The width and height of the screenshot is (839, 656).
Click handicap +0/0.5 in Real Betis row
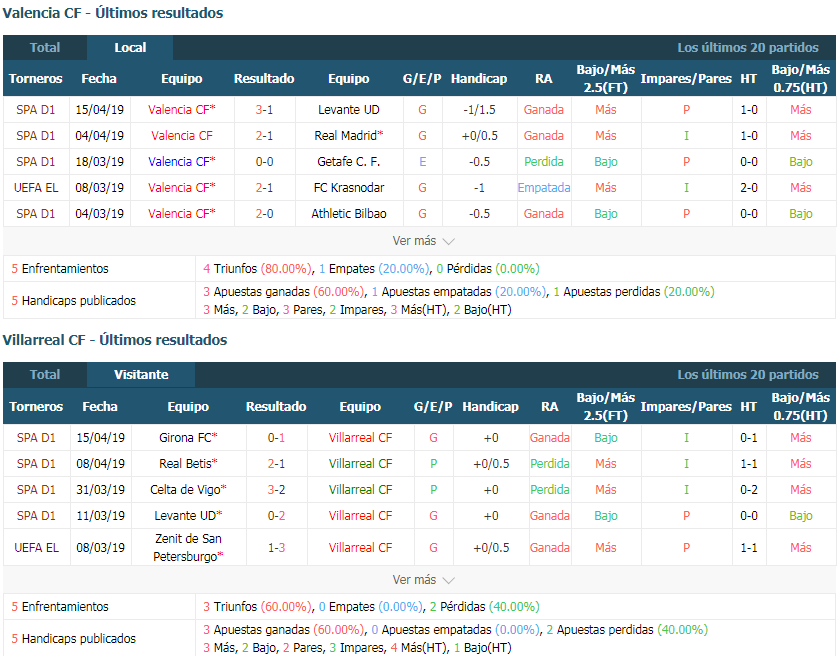pyautogui.click(x=491, y=463)
